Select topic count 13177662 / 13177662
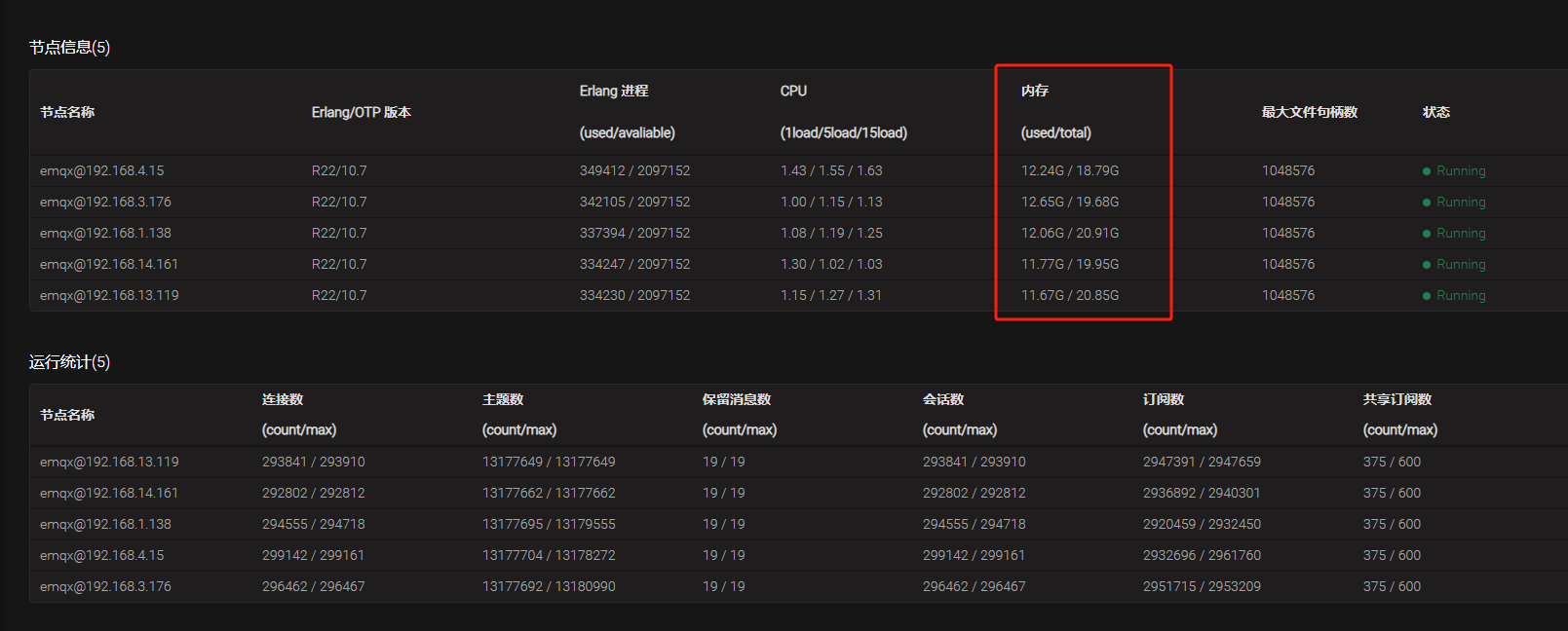1568x631 pixels. click(549, 493)
